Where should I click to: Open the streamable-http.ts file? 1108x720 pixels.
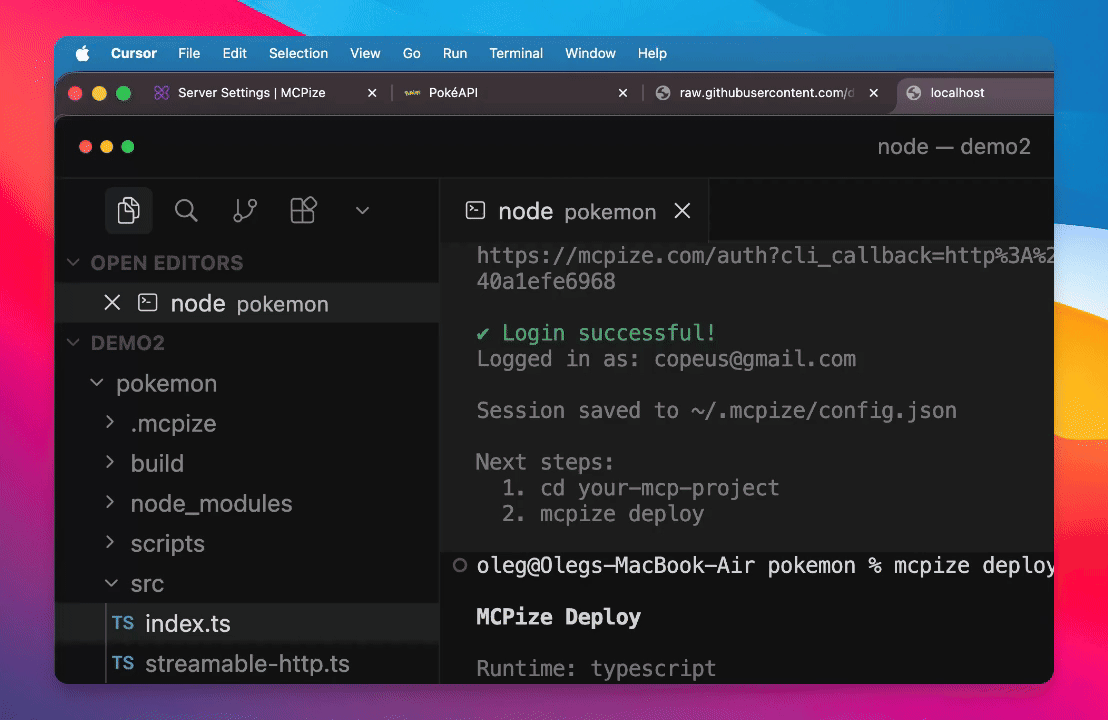pos(247,664)
